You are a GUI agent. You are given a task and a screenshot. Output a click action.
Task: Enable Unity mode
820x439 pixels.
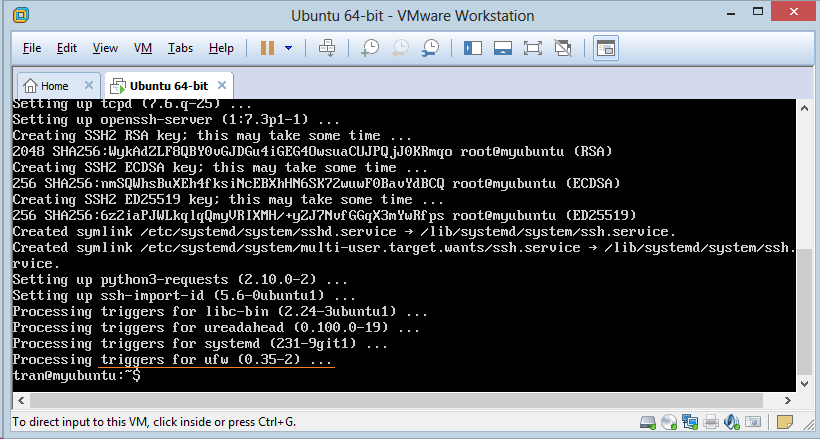[563, 48]
